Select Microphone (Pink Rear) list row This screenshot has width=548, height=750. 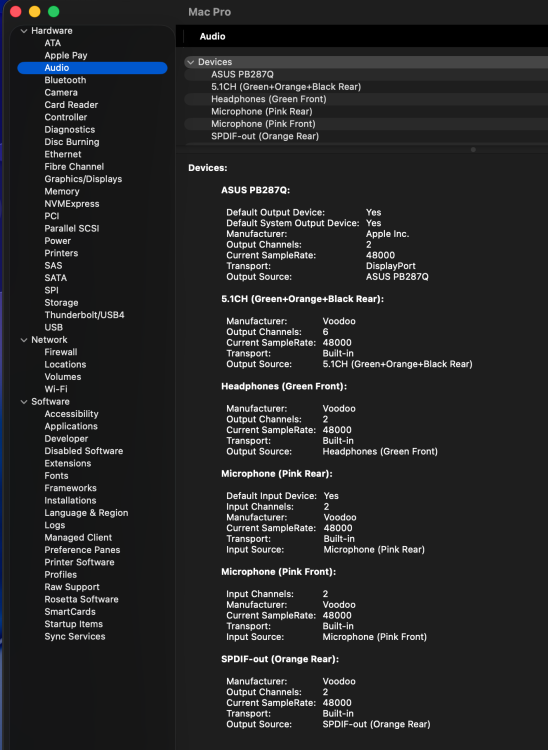click(366, 112)
